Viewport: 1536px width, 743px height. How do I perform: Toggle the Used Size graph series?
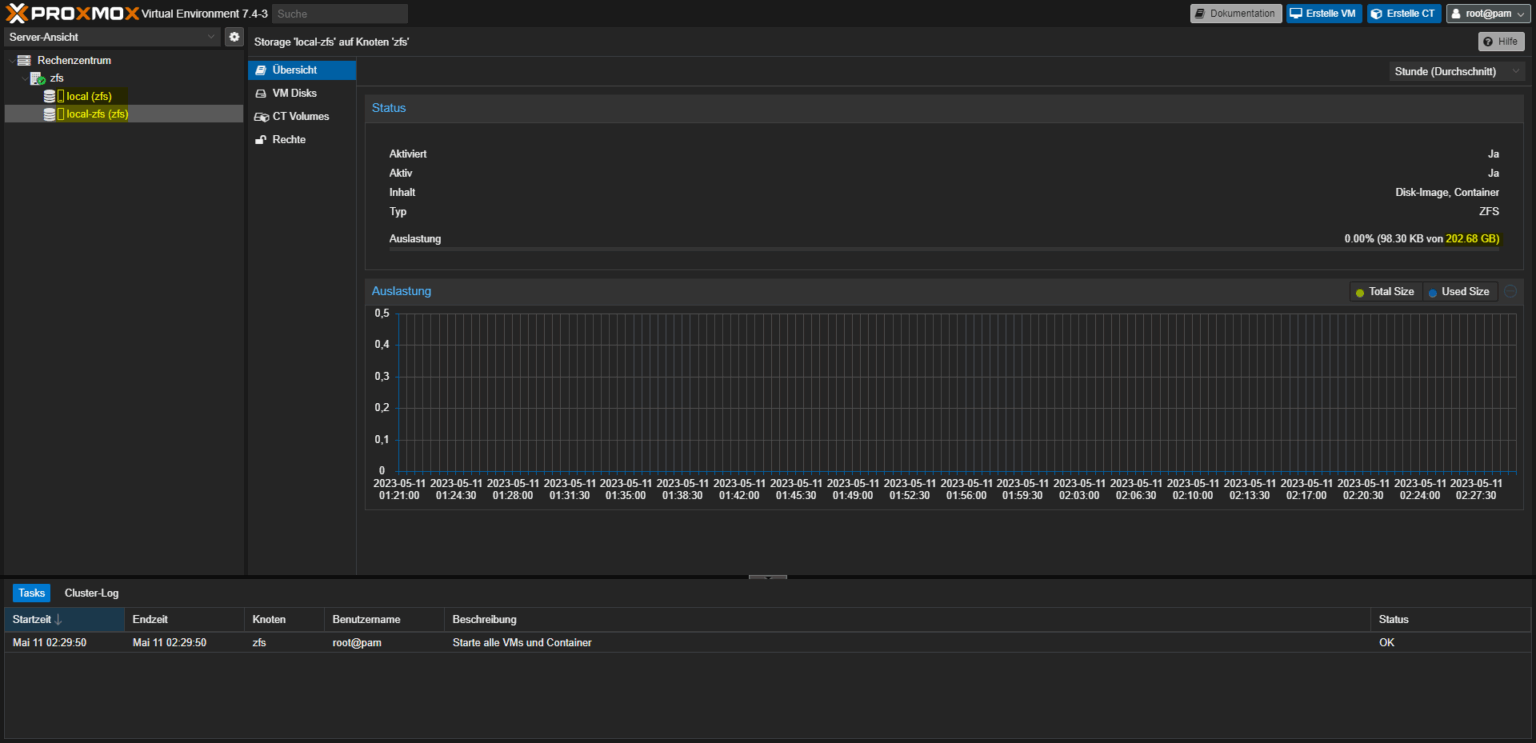[1459, 291]
